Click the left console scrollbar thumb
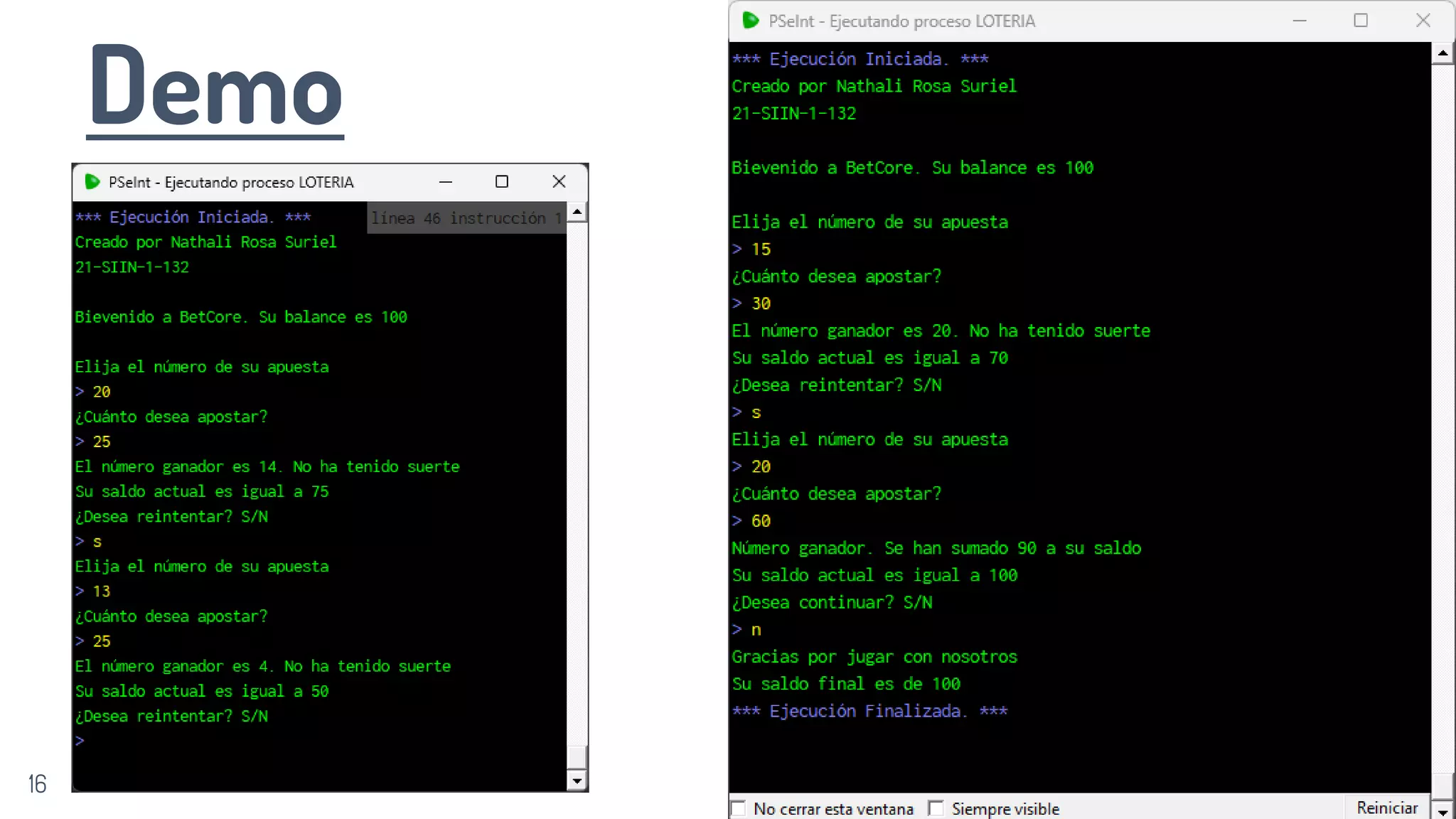 577,756
